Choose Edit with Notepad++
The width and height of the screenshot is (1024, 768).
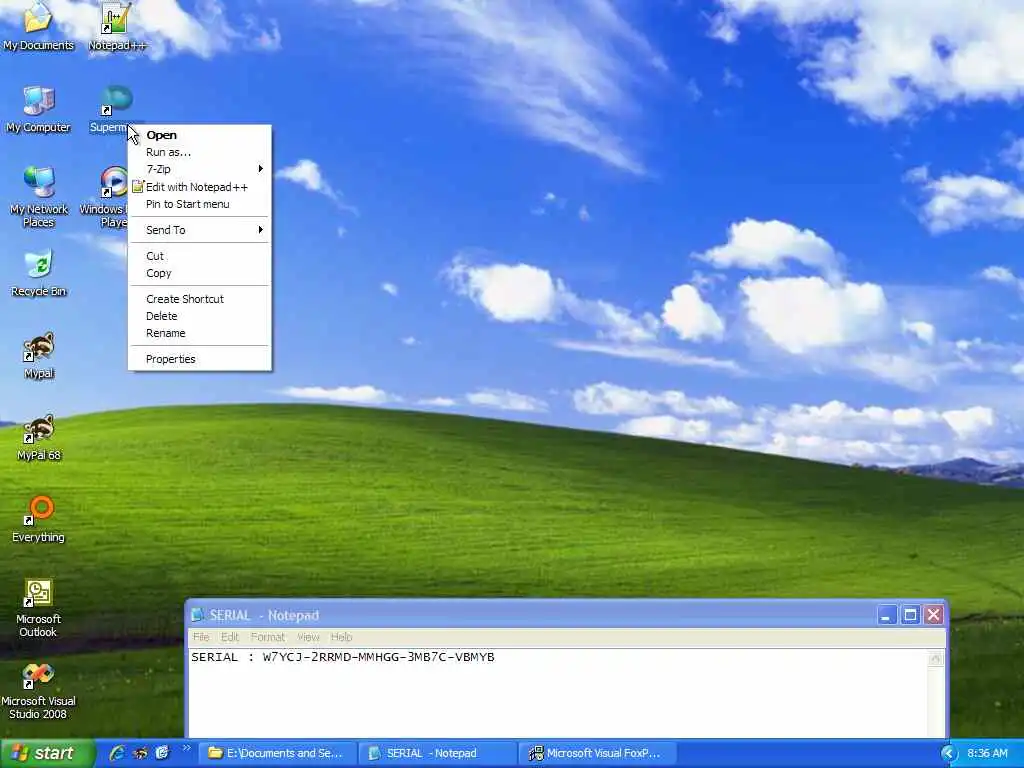pos(199,187)
